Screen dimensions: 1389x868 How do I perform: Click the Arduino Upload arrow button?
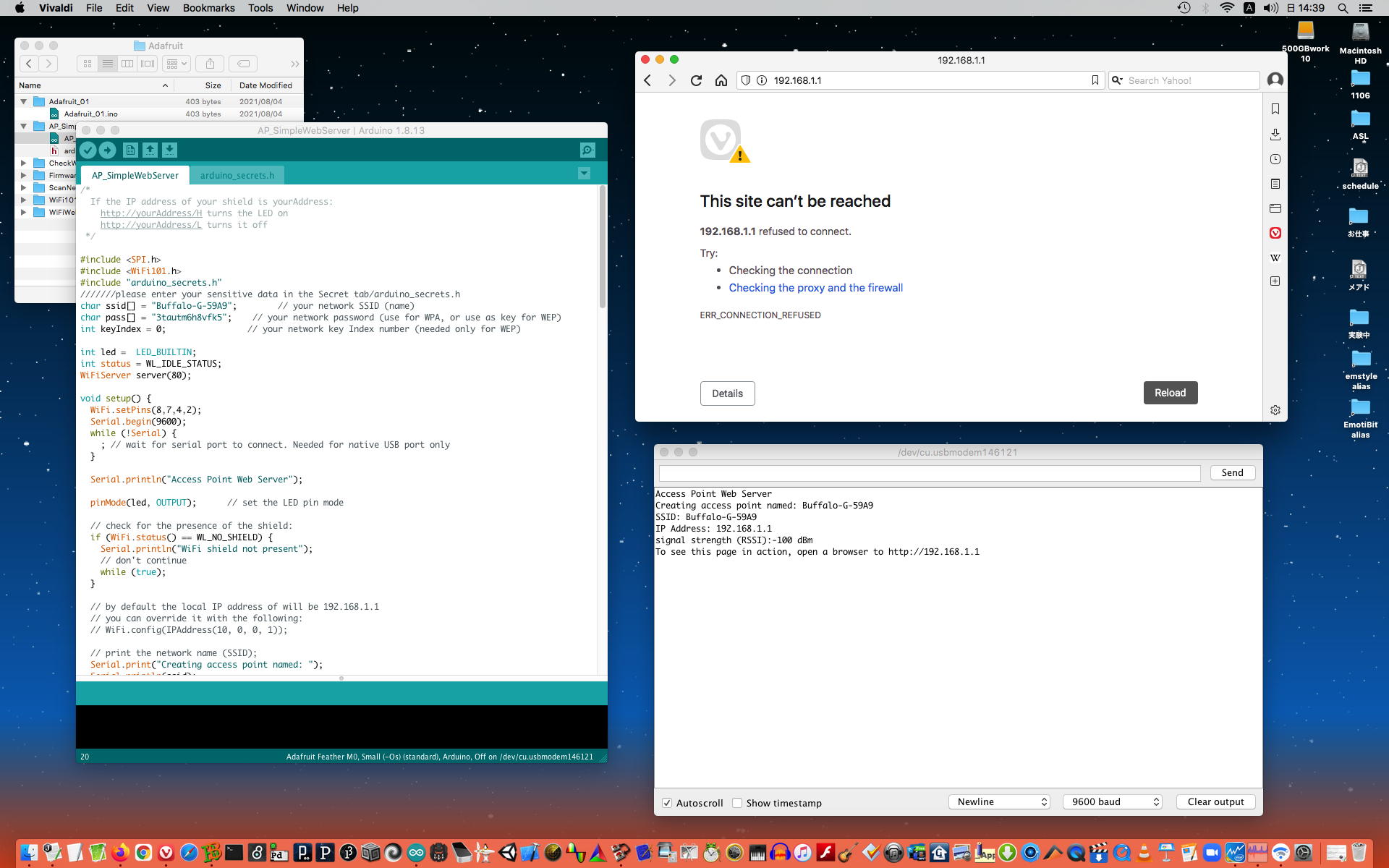(x=107, y=150)
